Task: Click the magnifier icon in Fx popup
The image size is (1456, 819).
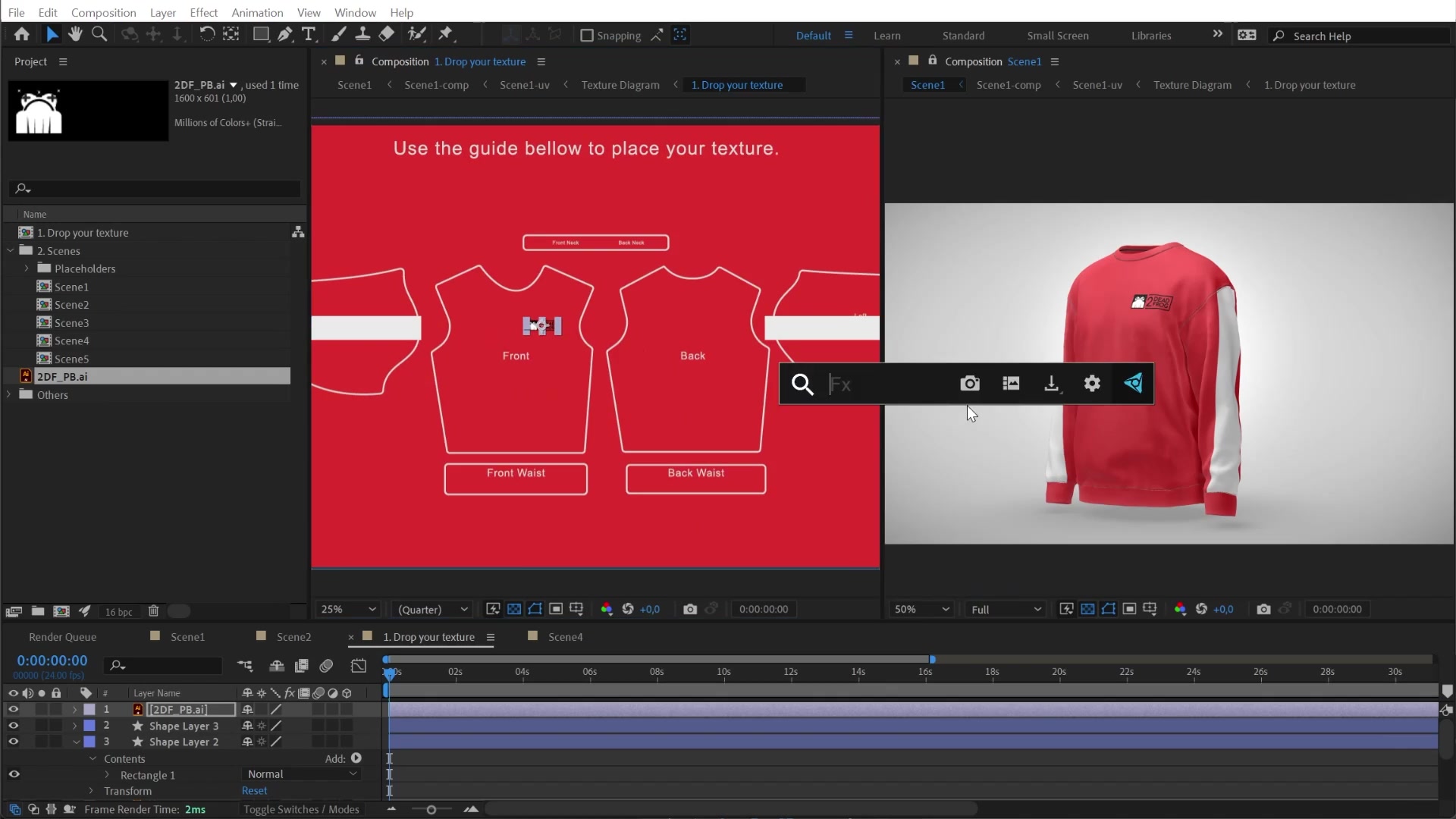Action: click(x=802, y=384)
